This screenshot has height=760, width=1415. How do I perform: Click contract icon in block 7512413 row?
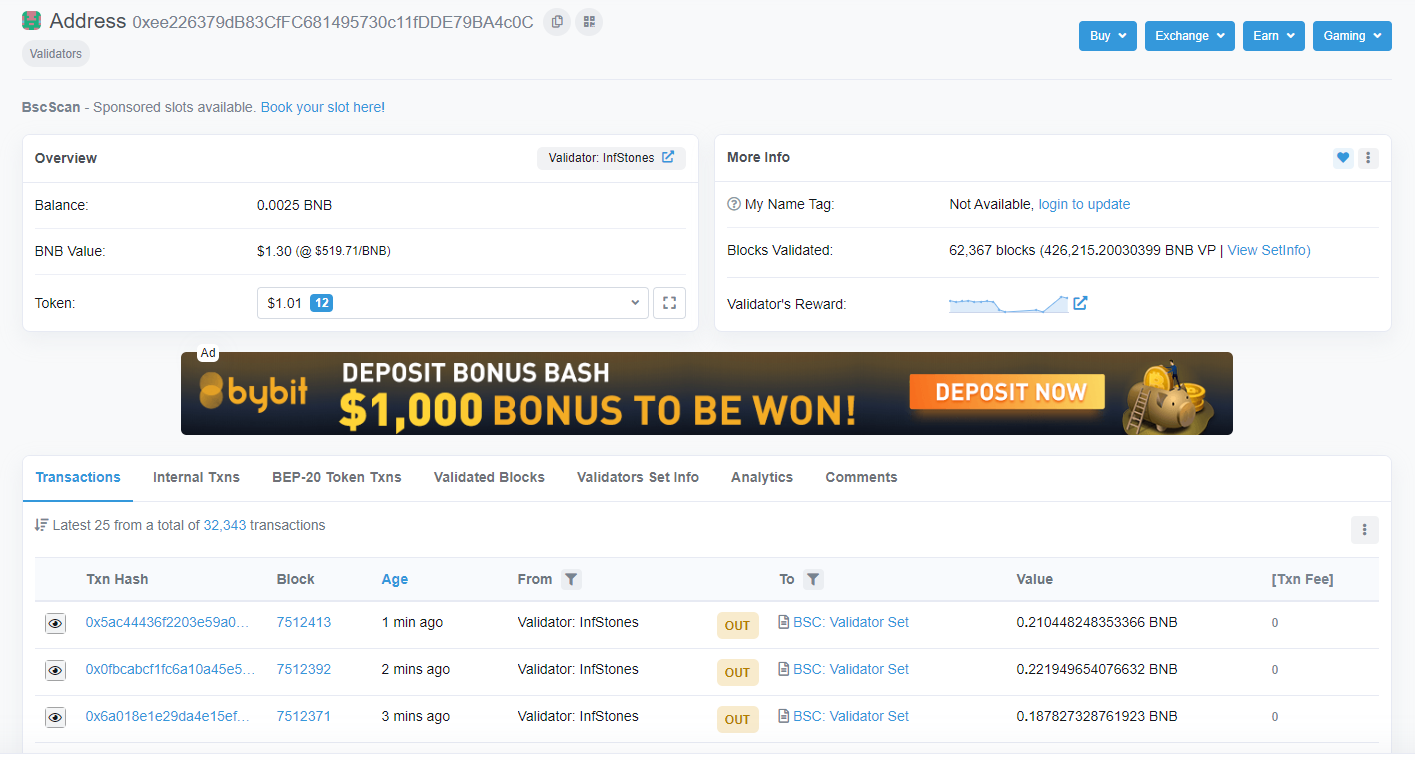tap(784, 622)
